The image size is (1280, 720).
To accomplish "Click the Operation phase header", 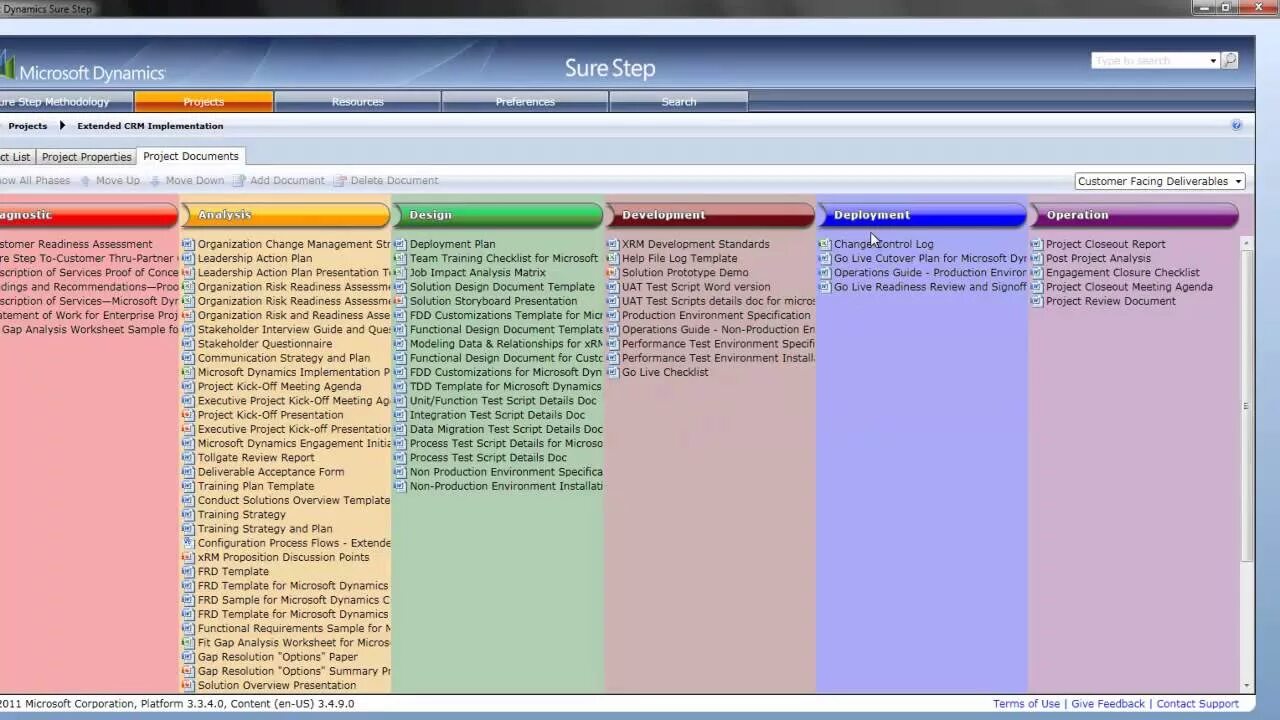I will pos(1134,215).
